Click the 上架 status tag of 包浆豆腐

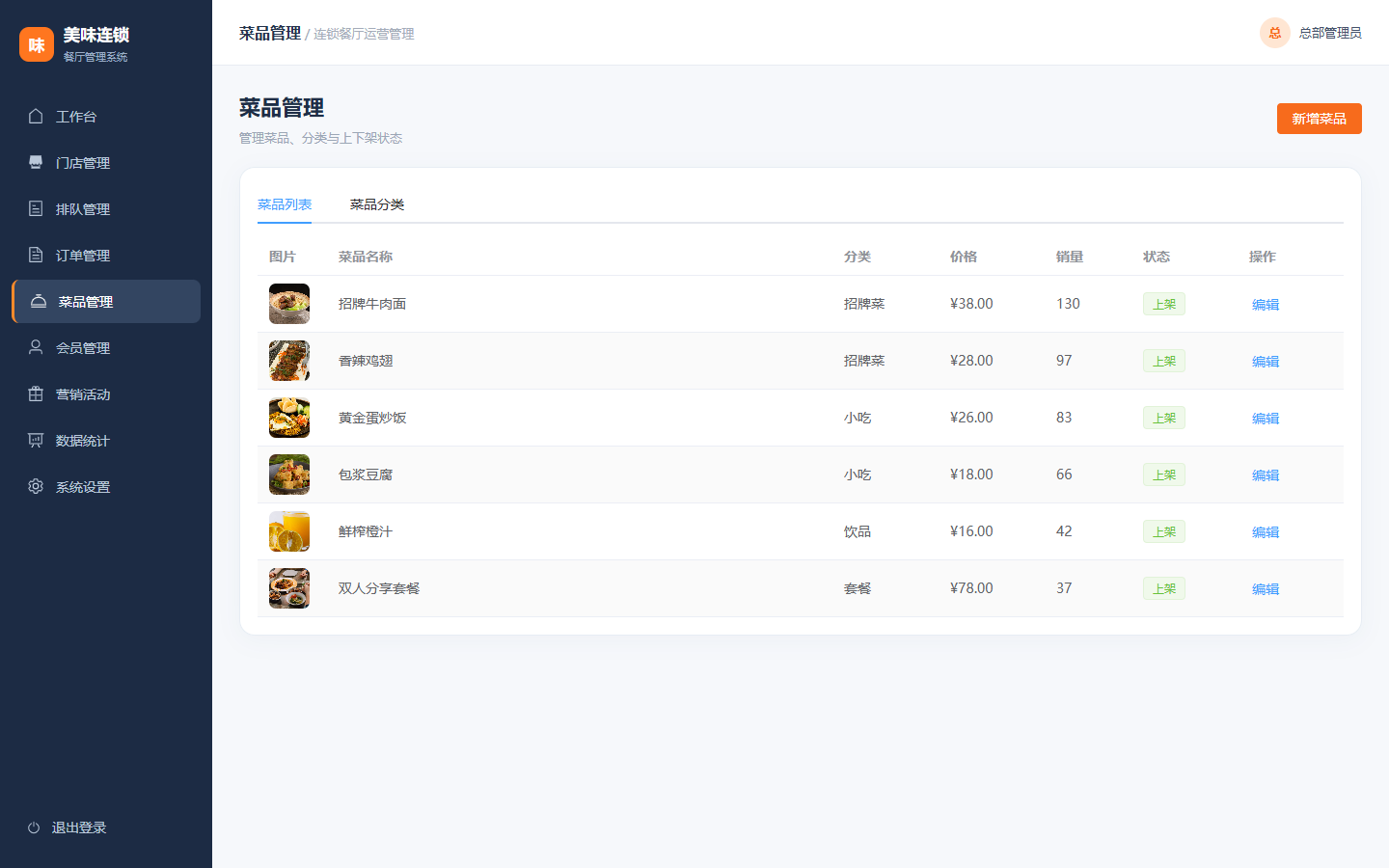point(1164,475)
